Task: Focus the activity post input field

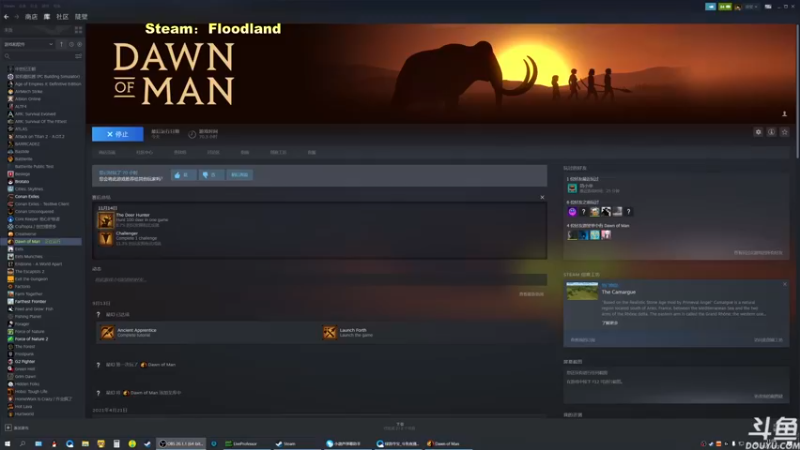Action: (x=319, y=280)
